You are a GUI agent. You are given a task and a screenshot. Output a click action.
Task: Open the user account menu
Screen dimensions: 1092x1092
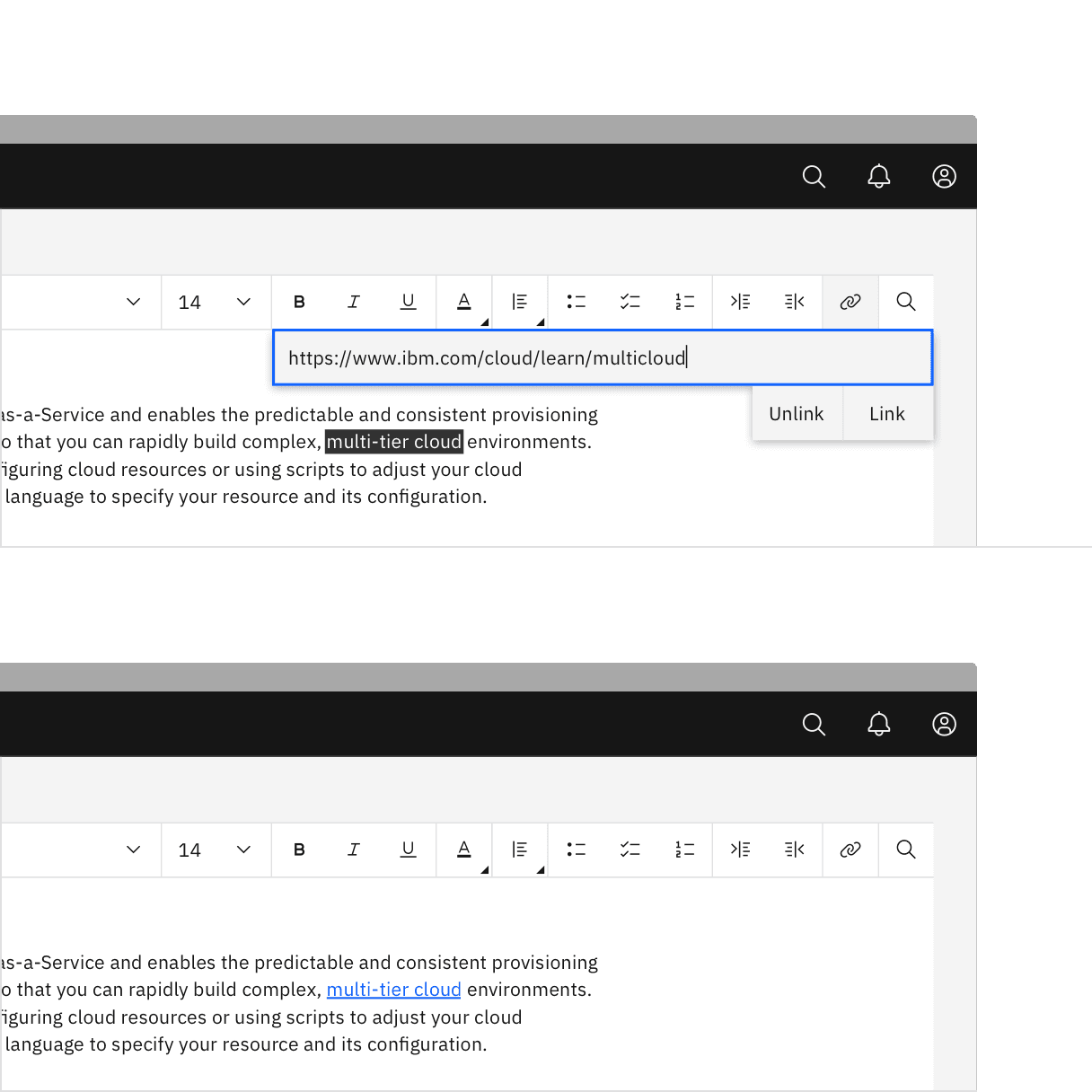pyautogui.click(x=944, y=176)
